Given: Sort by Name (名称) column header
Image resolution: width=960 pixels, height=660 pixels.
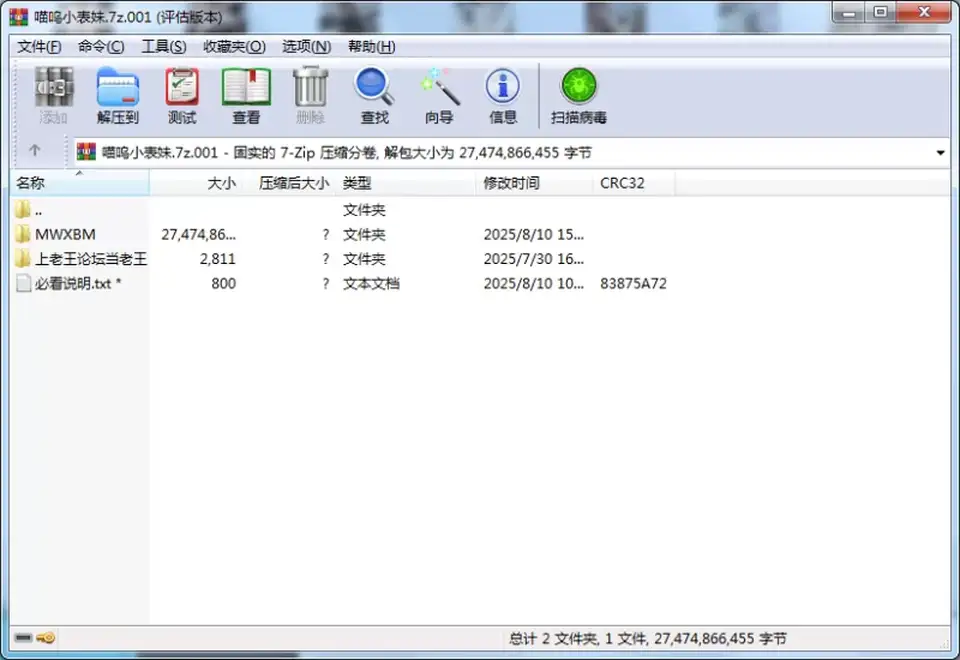Looking at the screenshot, I should (x=80, y=183).
